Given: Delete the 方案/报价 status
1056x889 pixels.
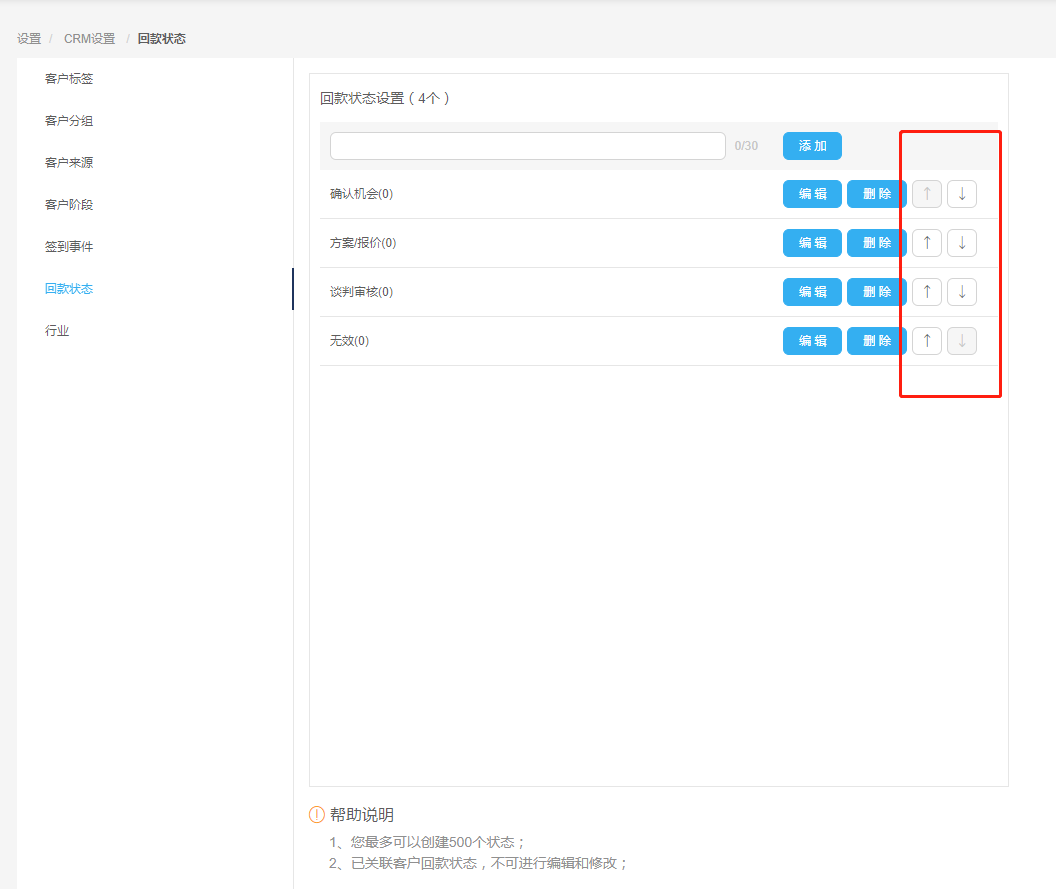Looking at the screenshot, I should pos(876,243).
